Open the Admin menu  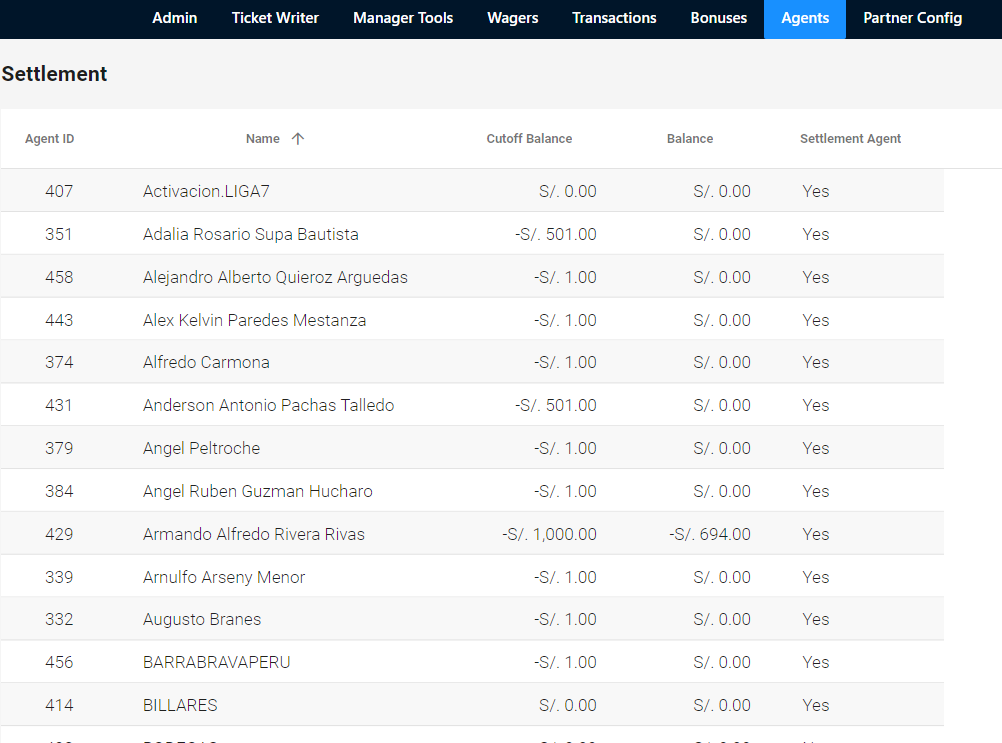pos(175,18)
